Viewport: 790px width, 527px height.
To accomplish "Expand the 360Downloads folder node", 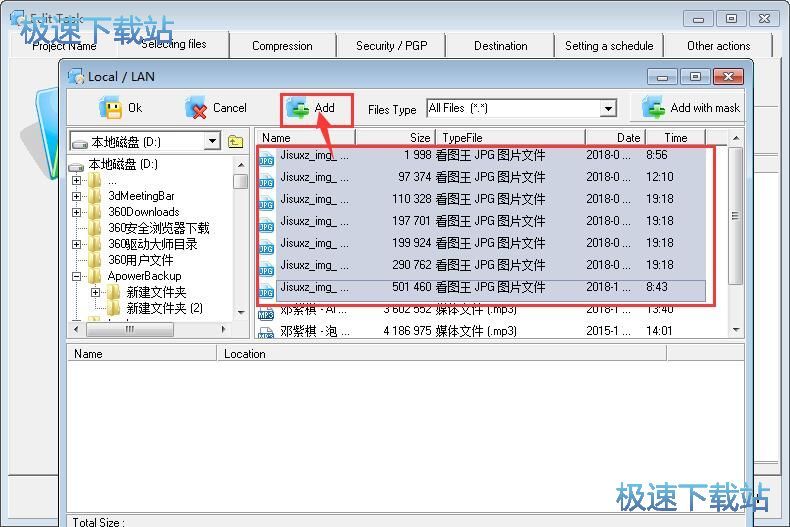I will (77, 212).
